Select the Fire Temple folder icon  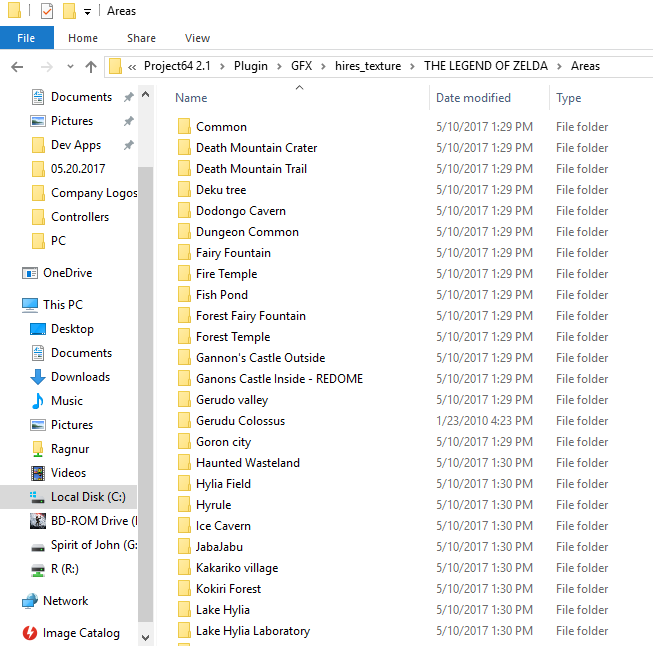click(x=184, y=273)
